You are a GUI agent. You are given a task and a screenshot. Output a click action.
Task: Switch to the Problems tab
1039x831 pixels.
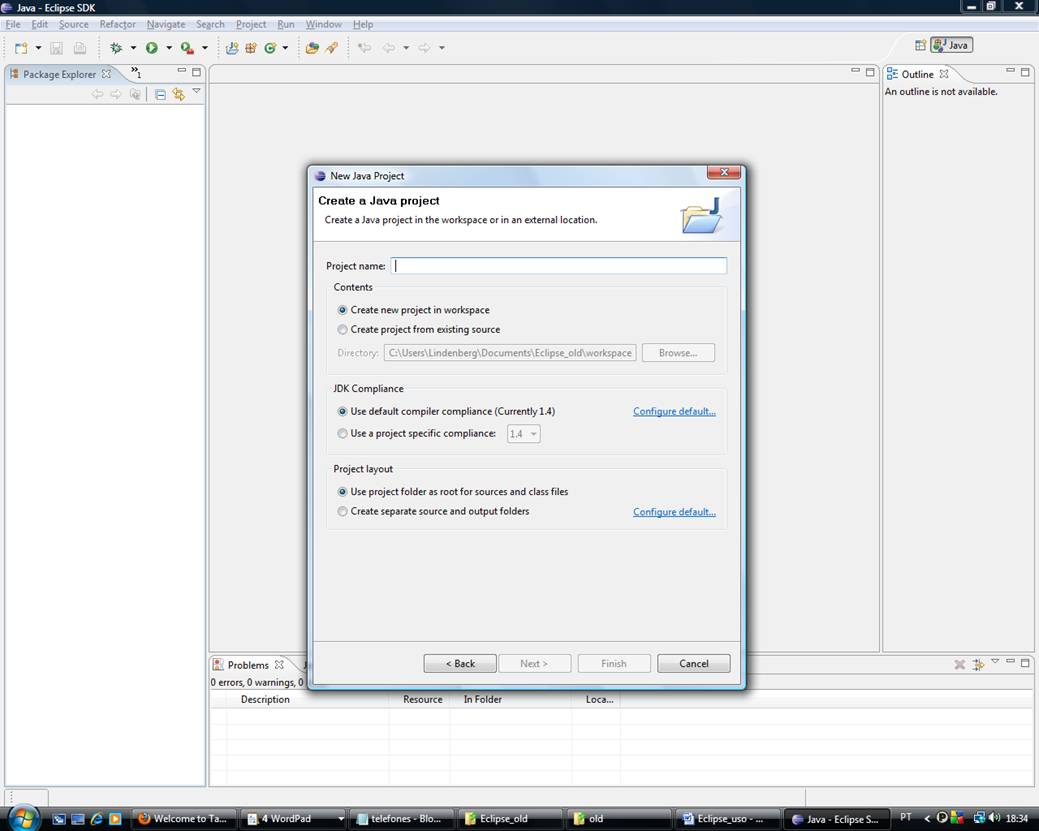point(248,665)
